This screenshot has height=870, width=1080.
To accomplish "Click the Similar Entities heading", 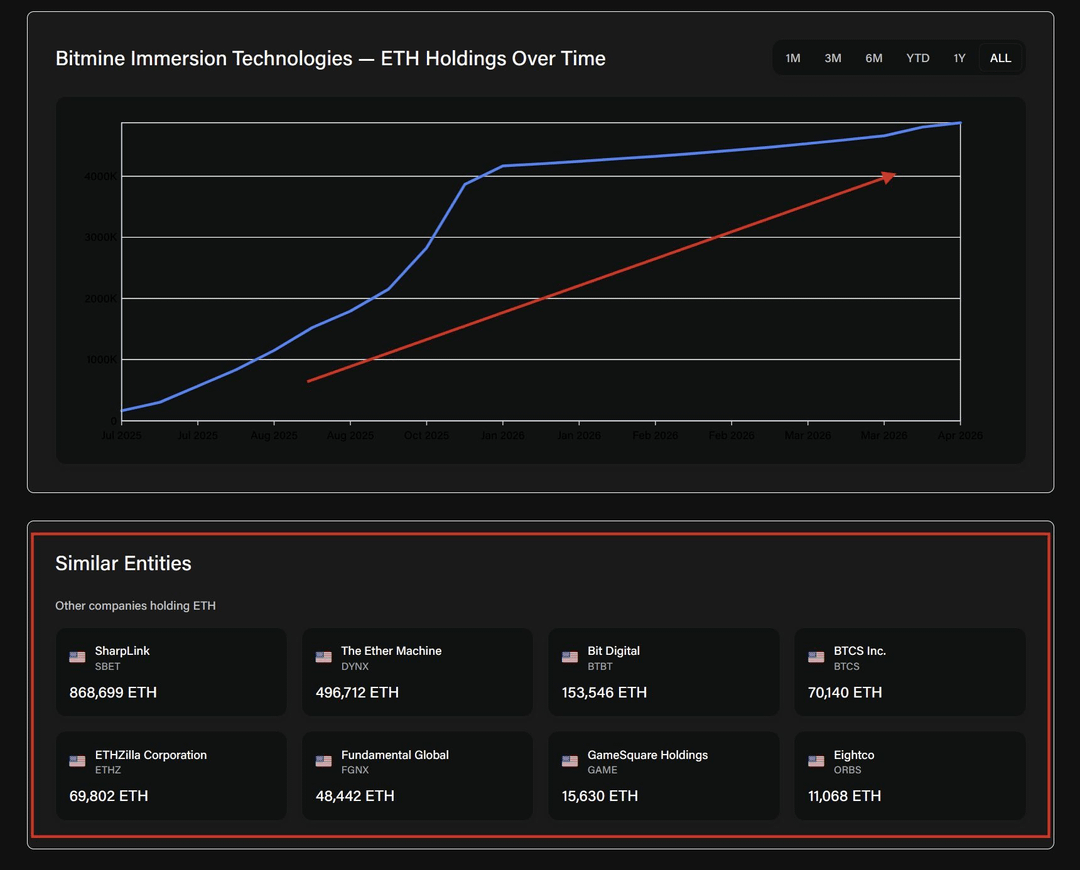I will click(x=123, y=563).
